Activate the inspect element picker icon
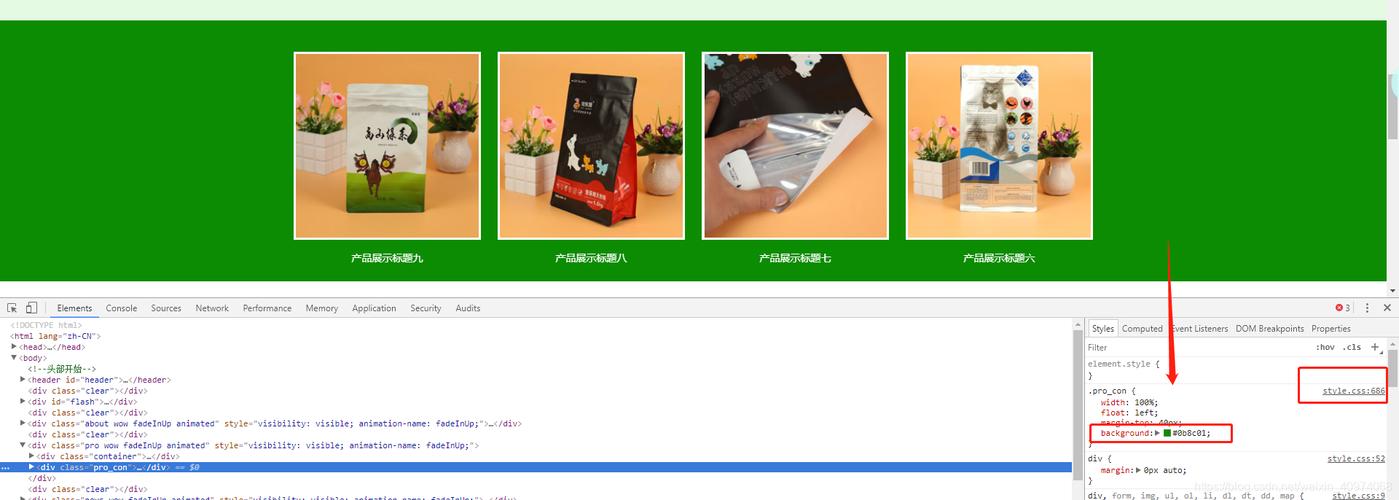 (x=12, y=308)
